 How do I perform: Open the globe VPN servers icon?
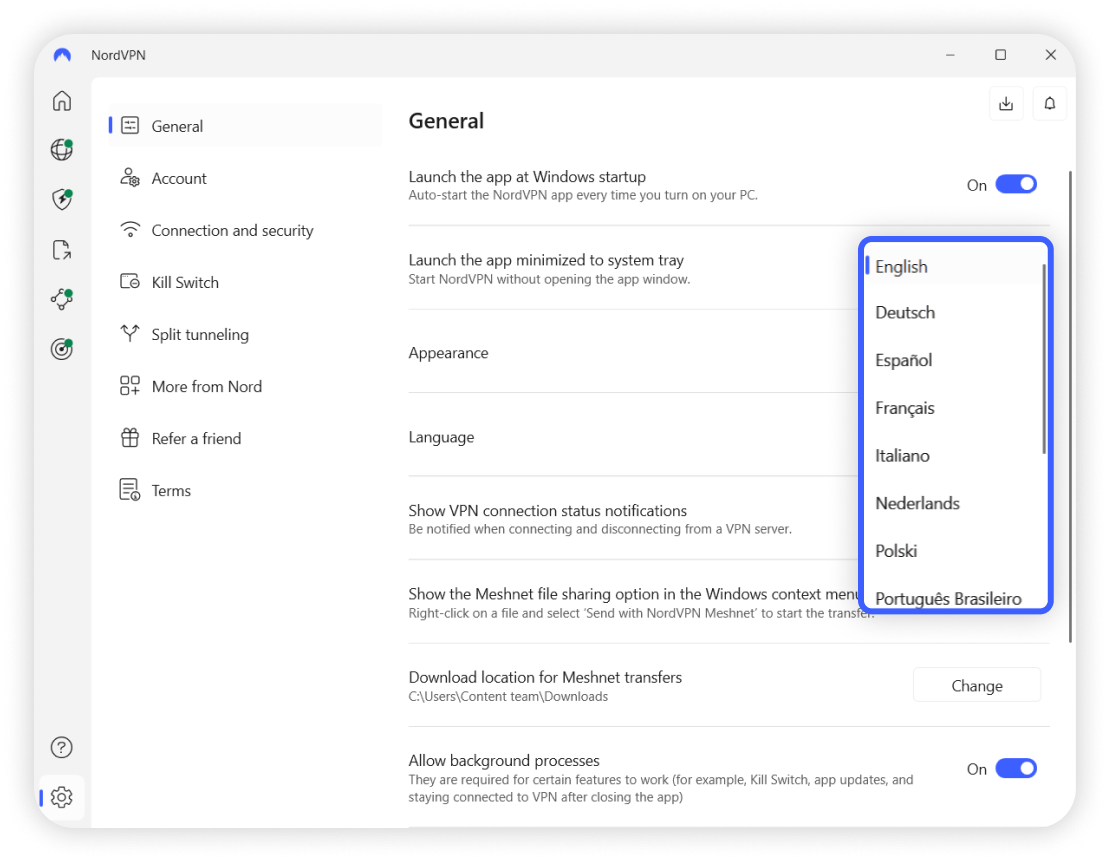(62, 150)
